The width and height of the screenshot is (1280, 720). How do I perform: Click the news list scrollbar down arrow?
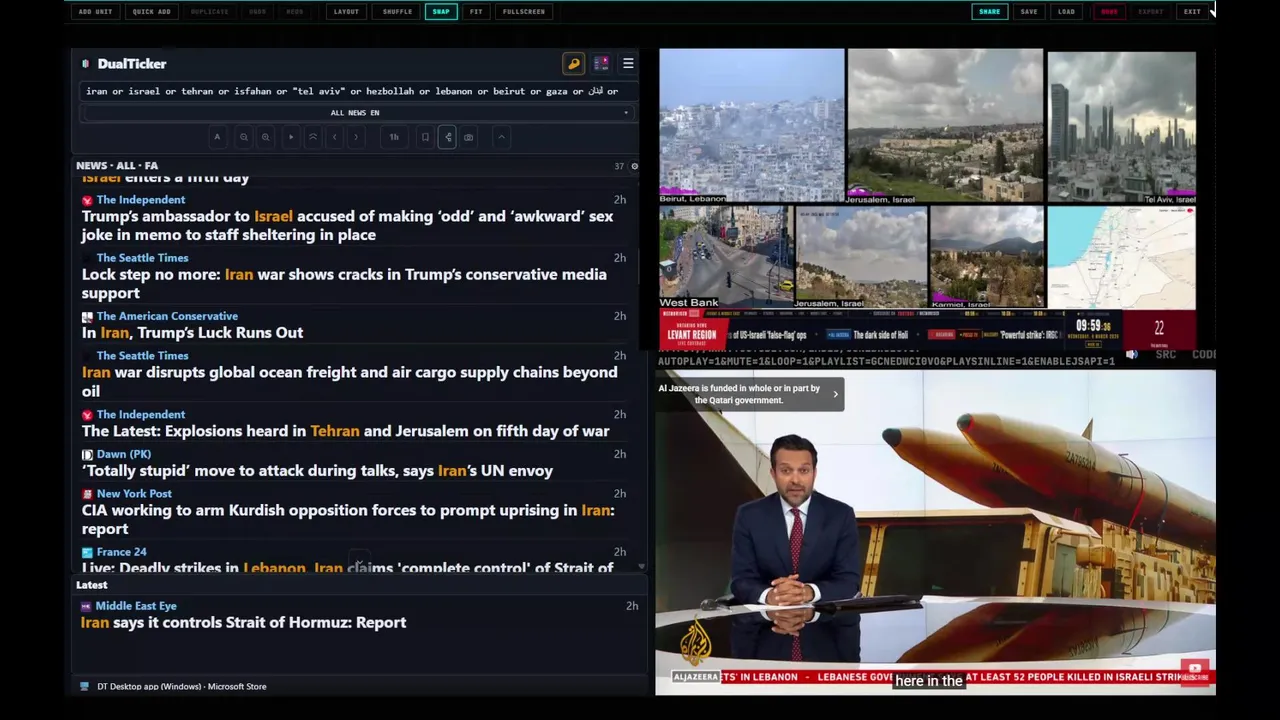pyautogui.click(x=641, y=567)
